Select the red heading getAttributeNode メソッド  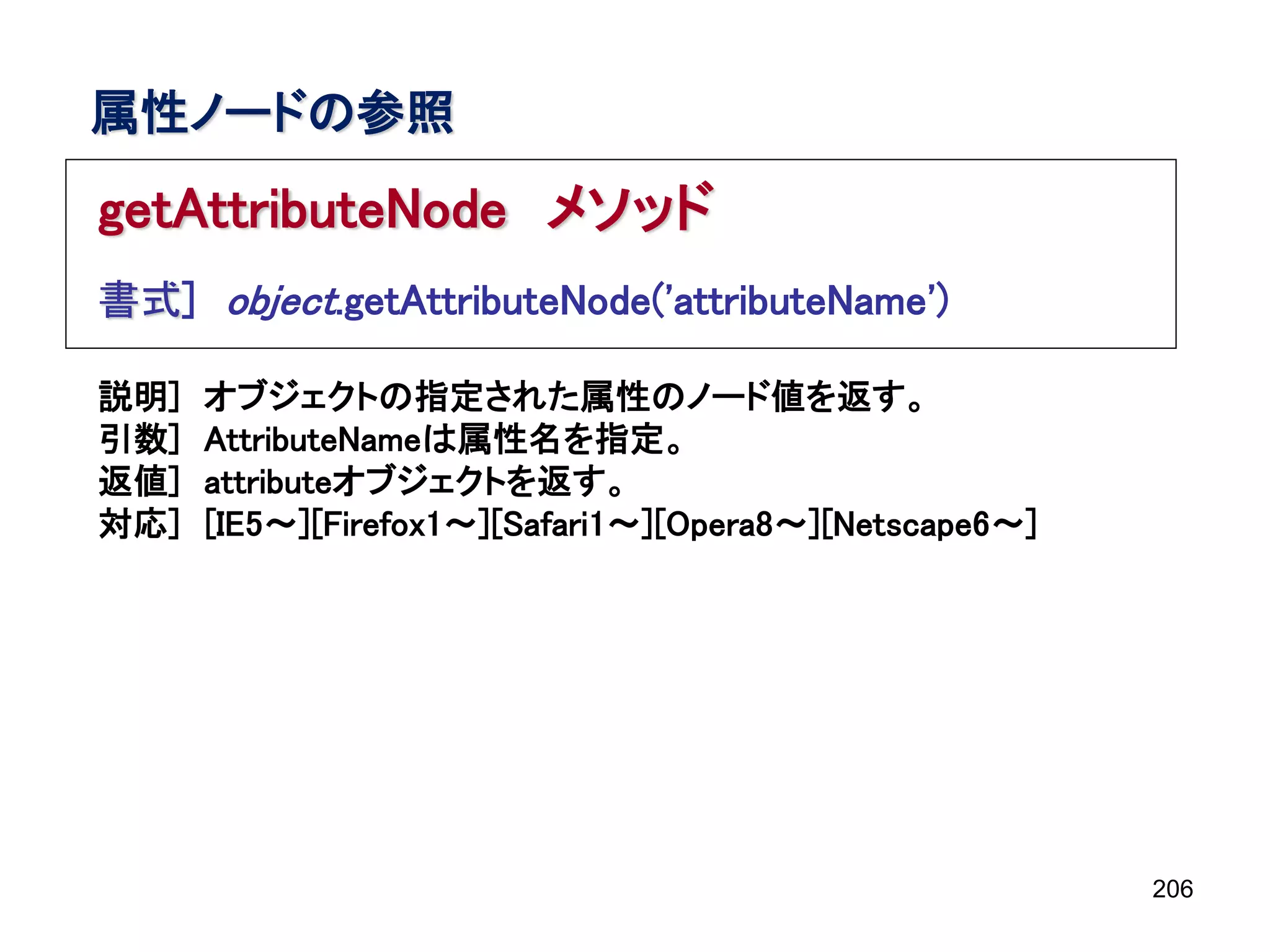[x=406, y=209]
